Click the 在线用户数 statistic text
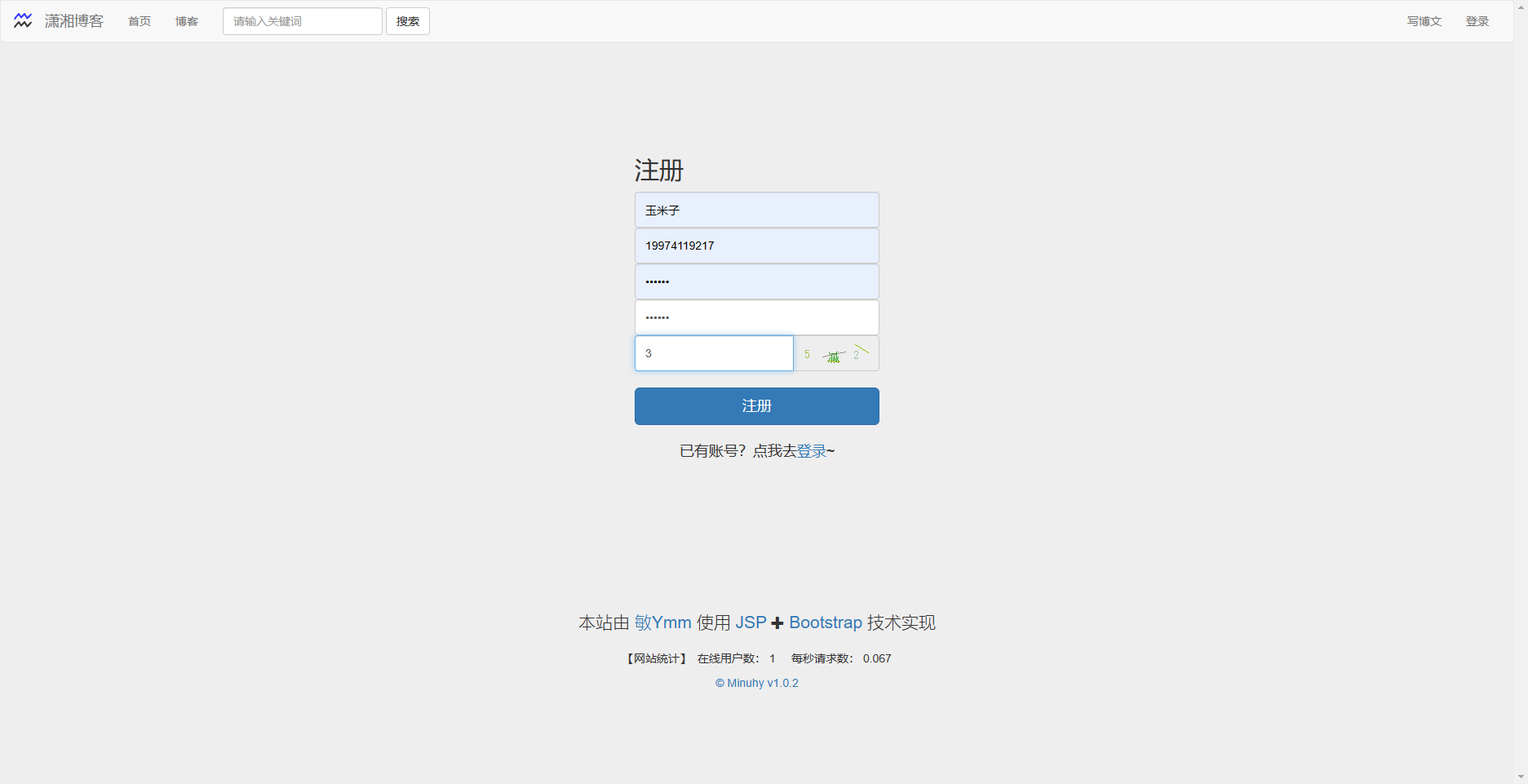This screenshot has width=1528, height=784. pyautogui.click(x=736, y=658)
